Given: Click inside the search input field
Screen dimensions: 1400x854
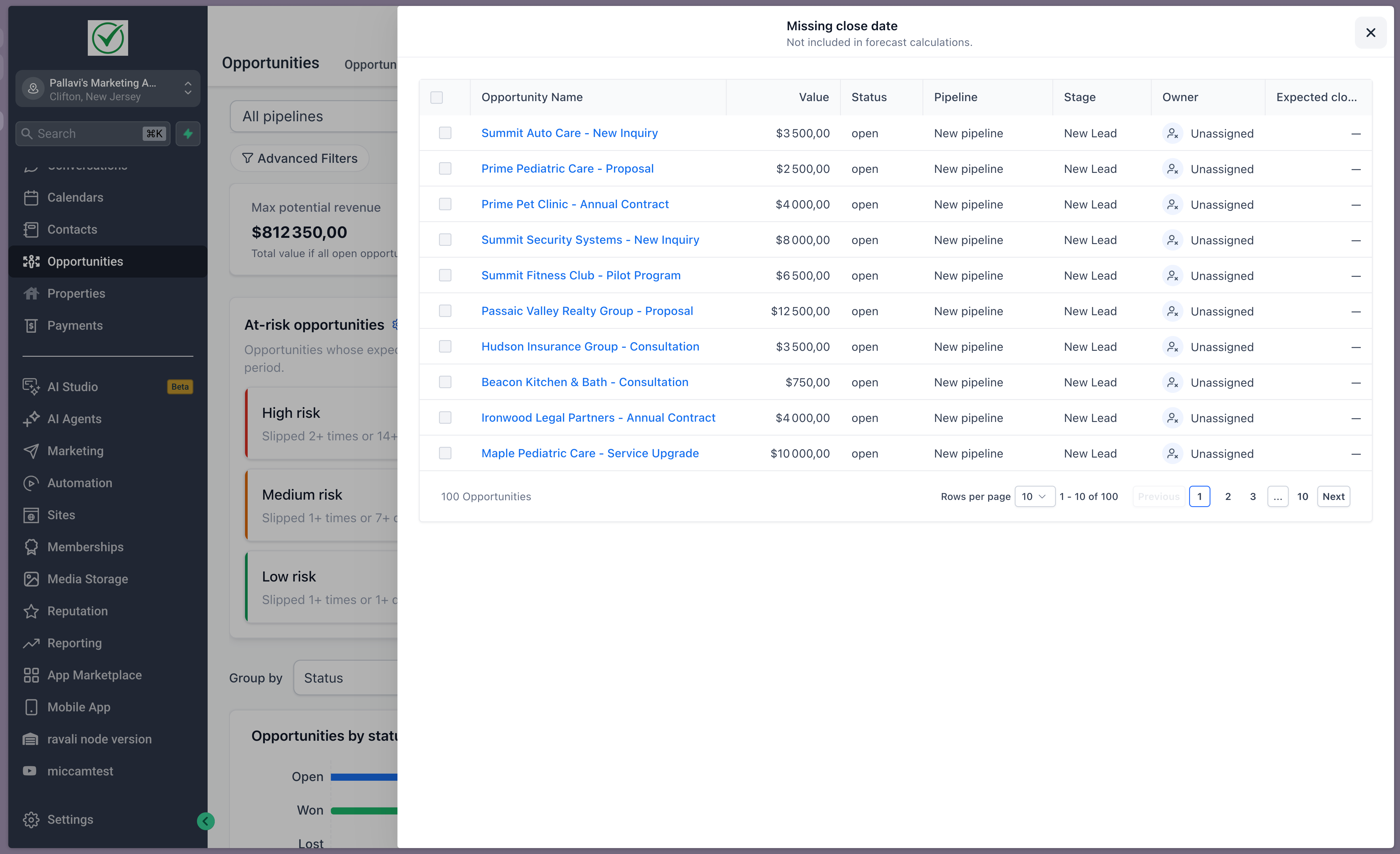Looking at the screenshot, I should click(85, 133).
